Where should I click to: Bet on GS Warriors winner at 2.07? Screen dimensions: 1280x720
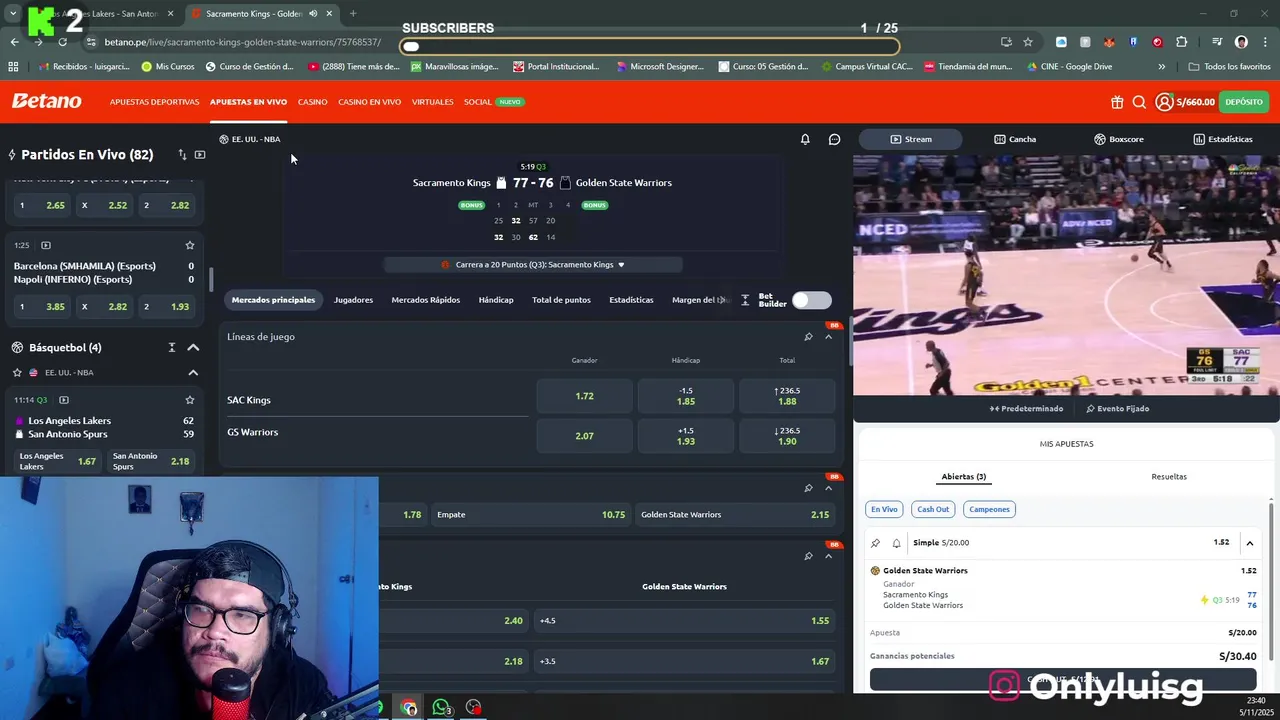pos(584,436)
